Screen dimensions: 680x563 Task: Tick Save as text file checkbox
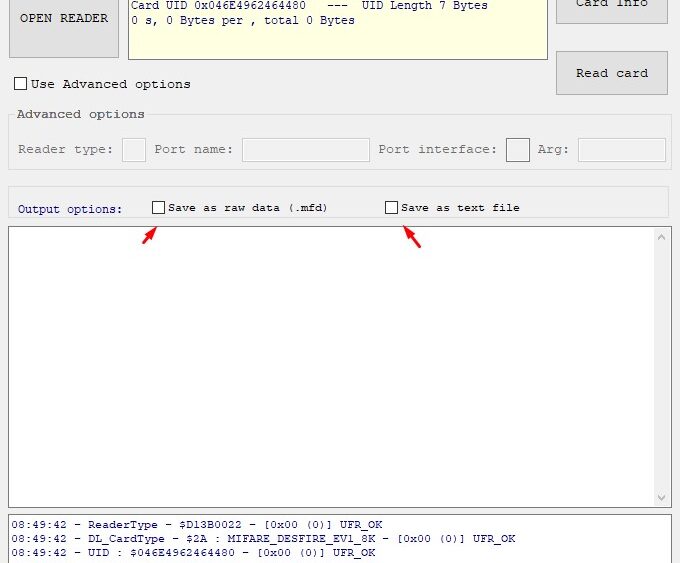[x=391, y=207]
